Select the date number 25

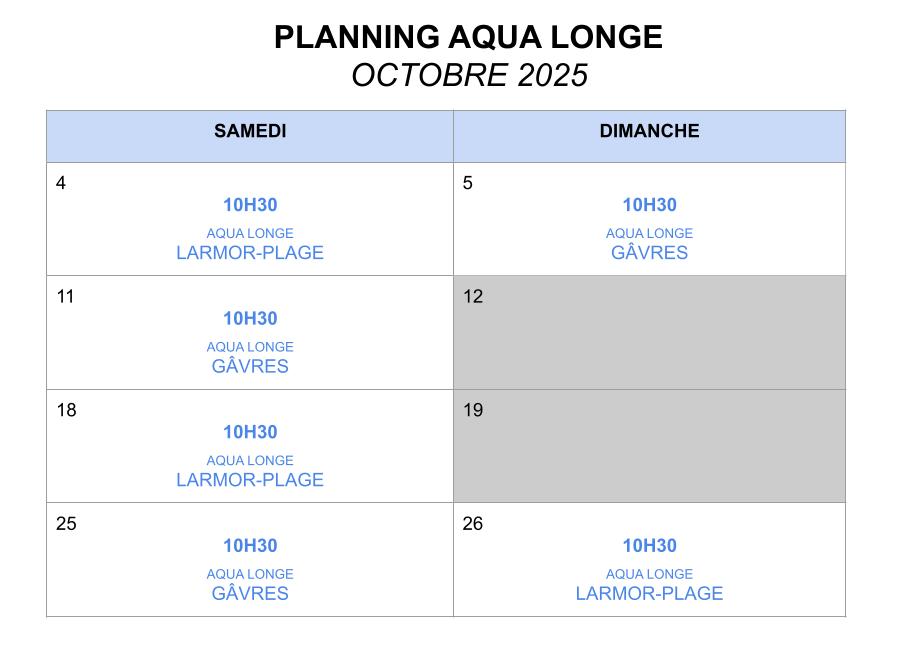coord(66,523)
